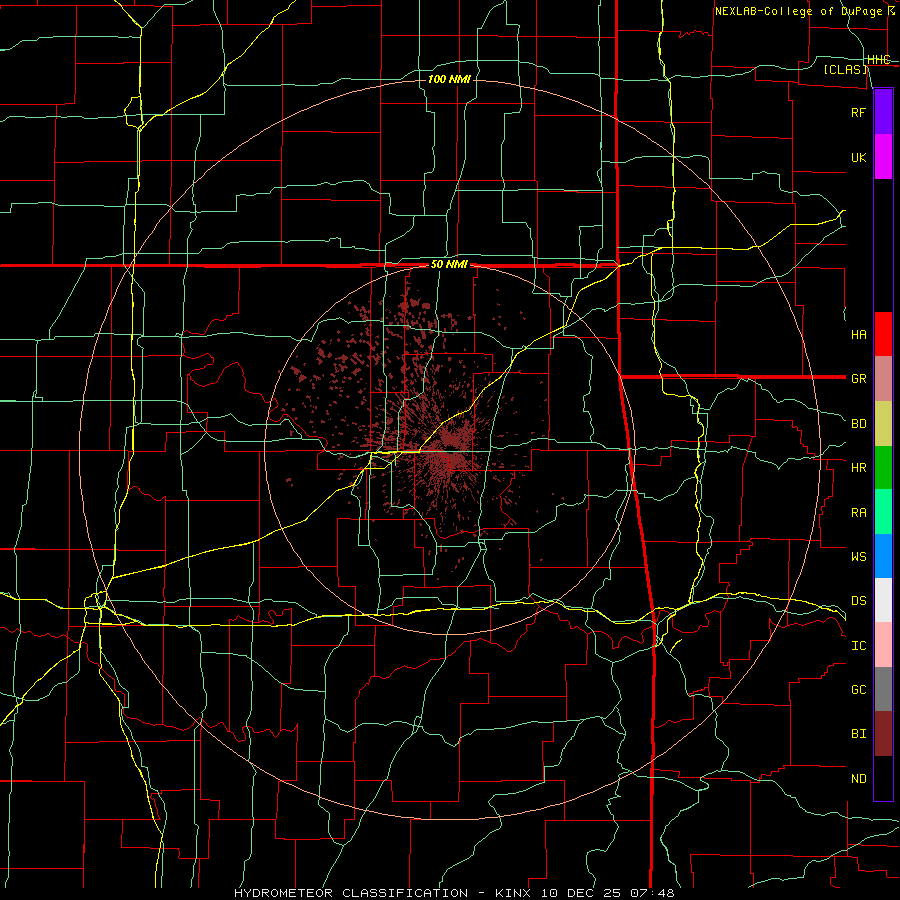This screenshot has width=900, height=900.
Task: Click the BI legend label
Action: click(x=858, y=734)
